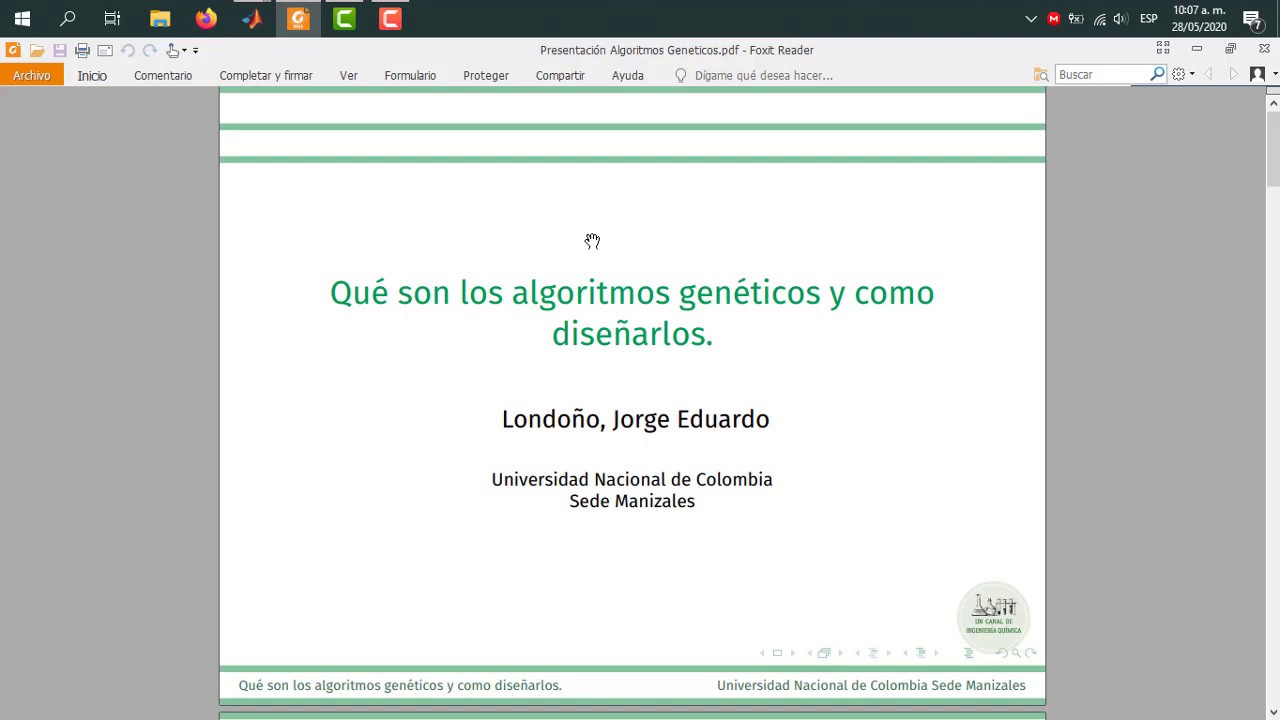This screenshot has width=1280, height=720.
Task: Undo the last action
Action: pyautogui.click(x=128, y=50)
